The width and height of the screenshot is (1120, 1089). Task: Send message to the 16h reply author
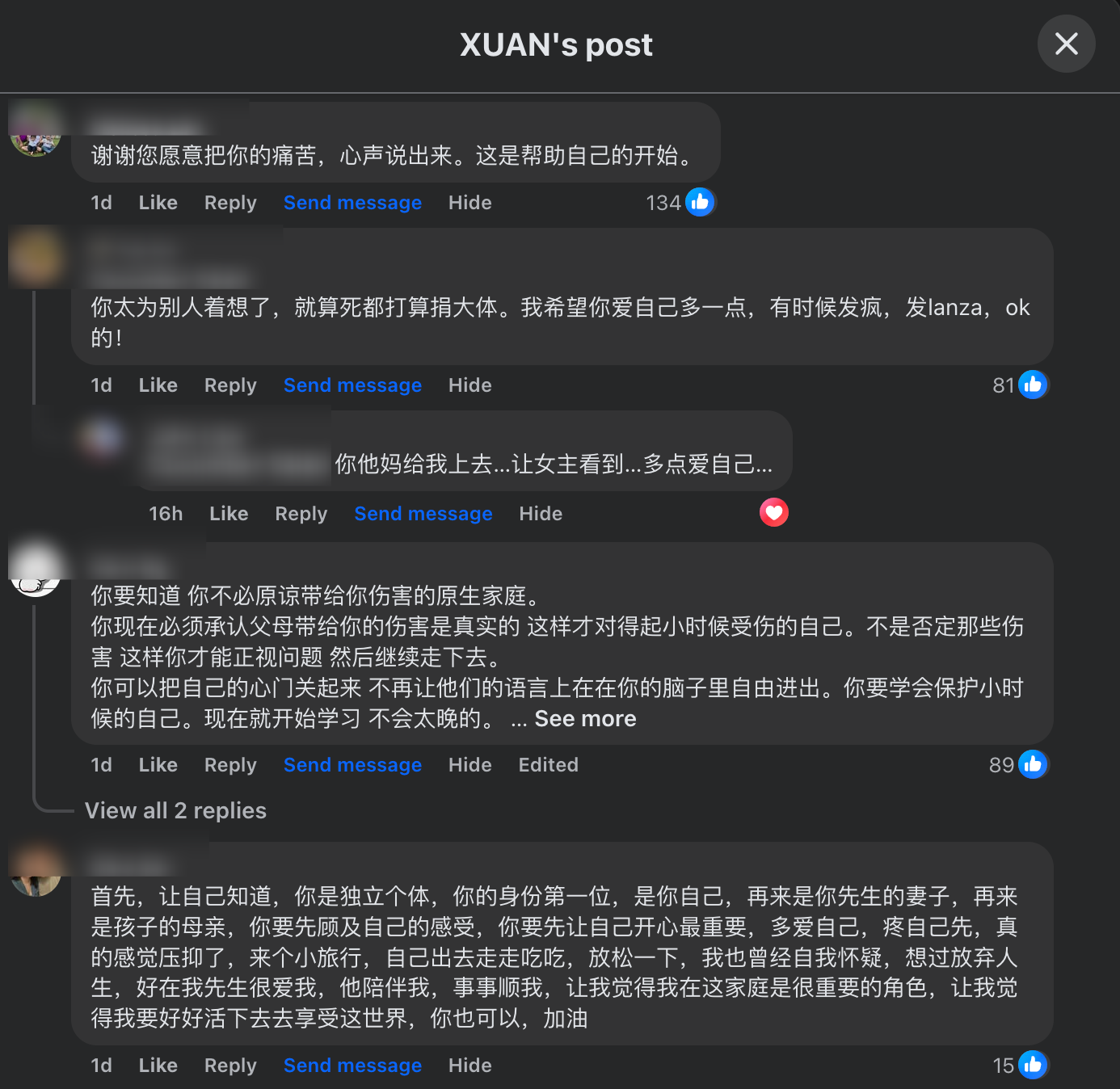pos(423,514)
